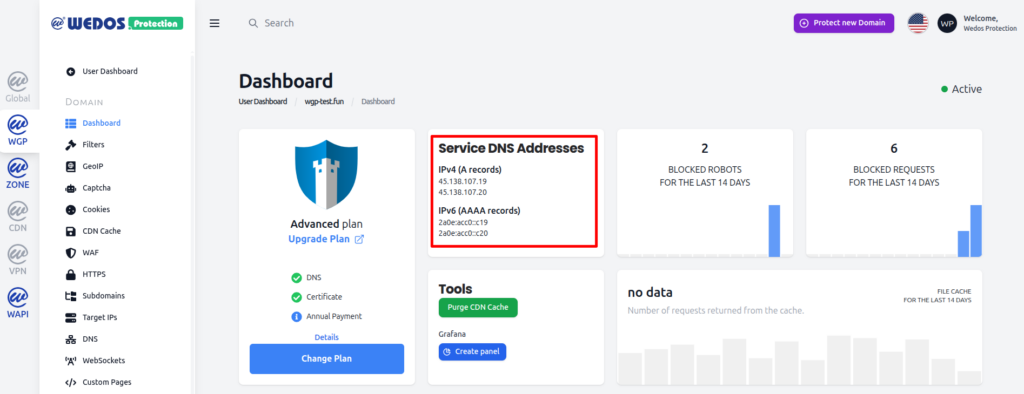Click the WEDOS Protection logo

[117, 24]
